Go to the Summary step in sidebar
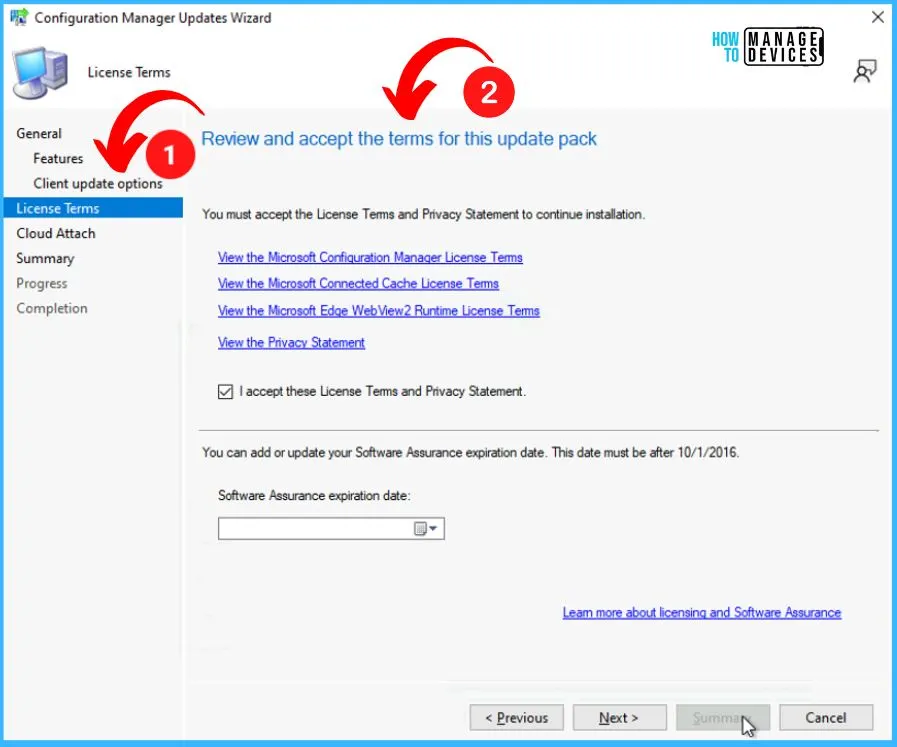 45,259
